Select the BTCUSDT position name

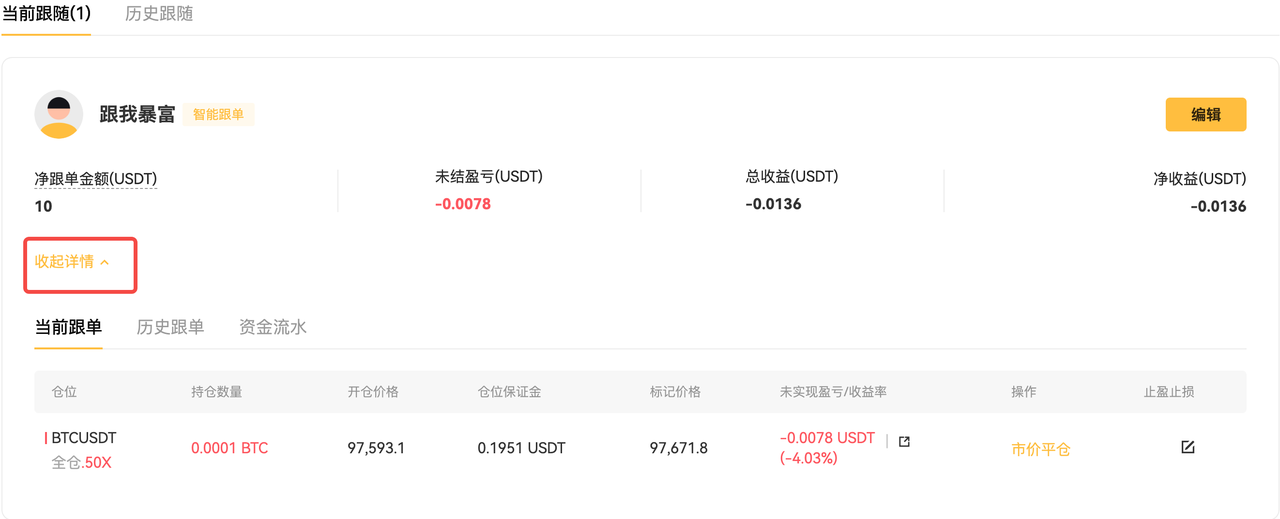coord(83,438)
